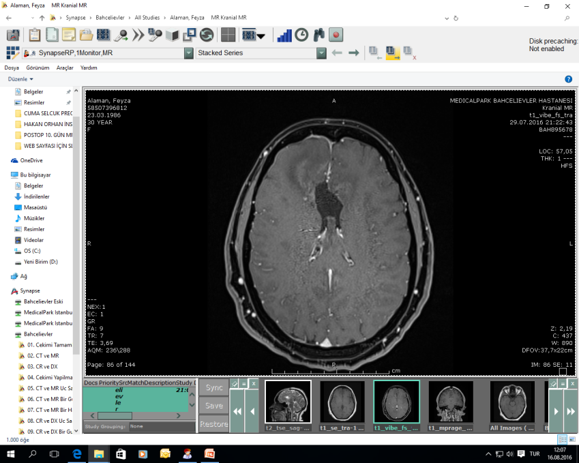Switch to large icons view toggle
Viewport: 579px width, 463px height.
click(572, 439)
